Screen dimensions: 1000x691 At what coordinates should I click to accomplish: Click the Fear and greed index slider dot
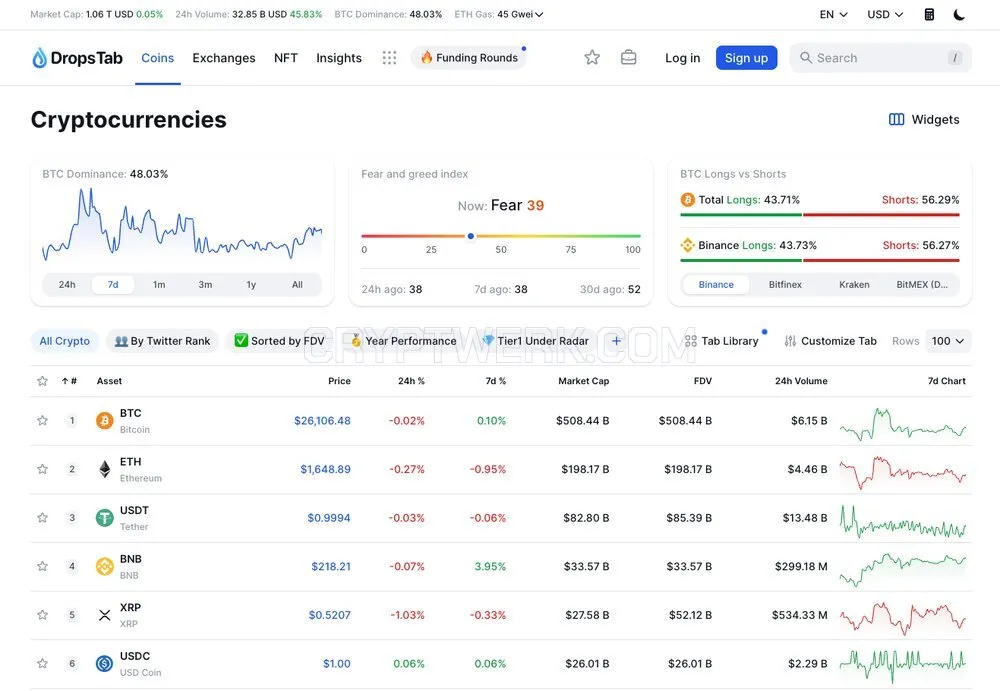471,236
